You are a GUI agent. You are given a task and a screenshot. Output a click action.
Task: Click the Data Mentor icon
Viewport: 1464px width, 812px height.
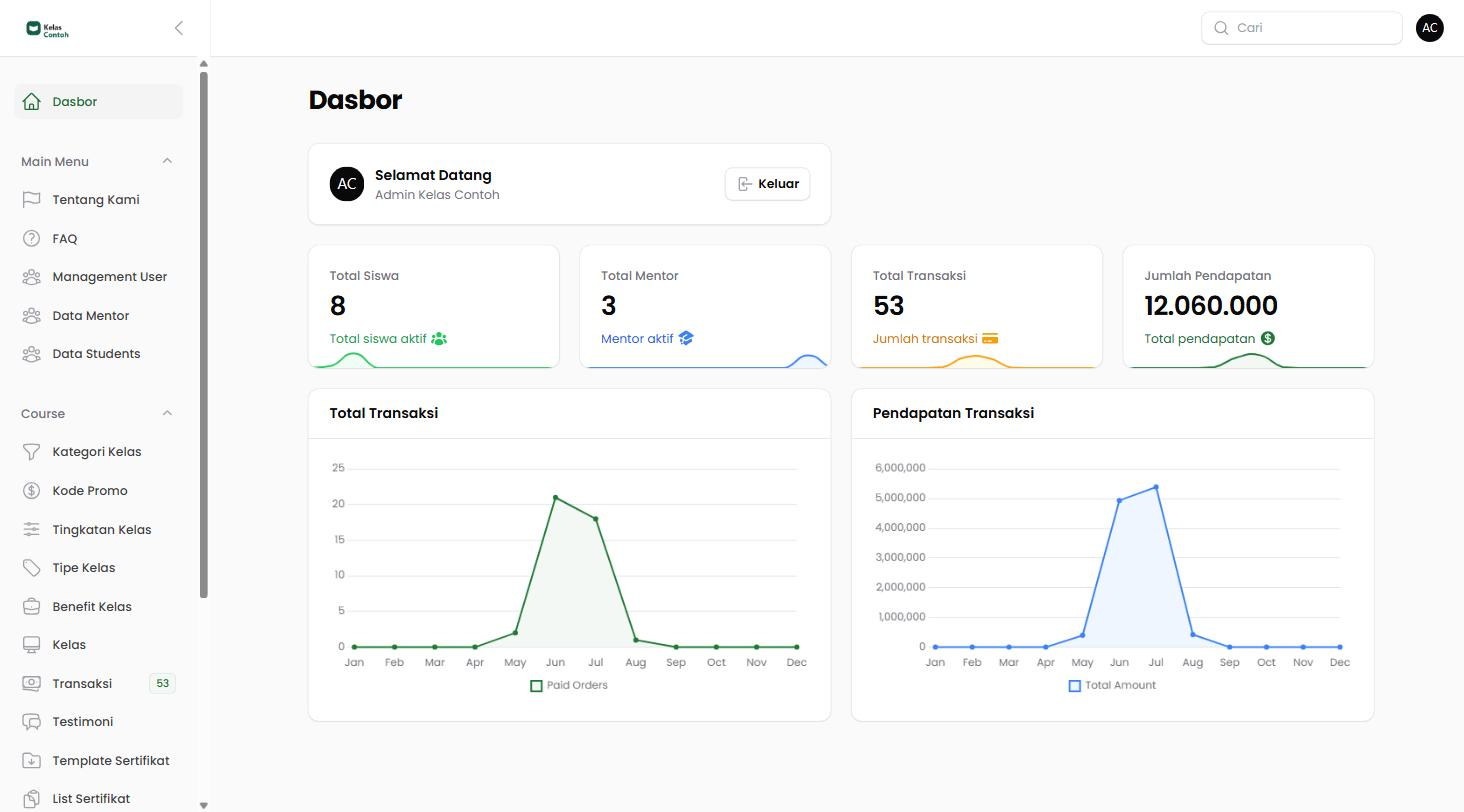(x=31, y=316)
